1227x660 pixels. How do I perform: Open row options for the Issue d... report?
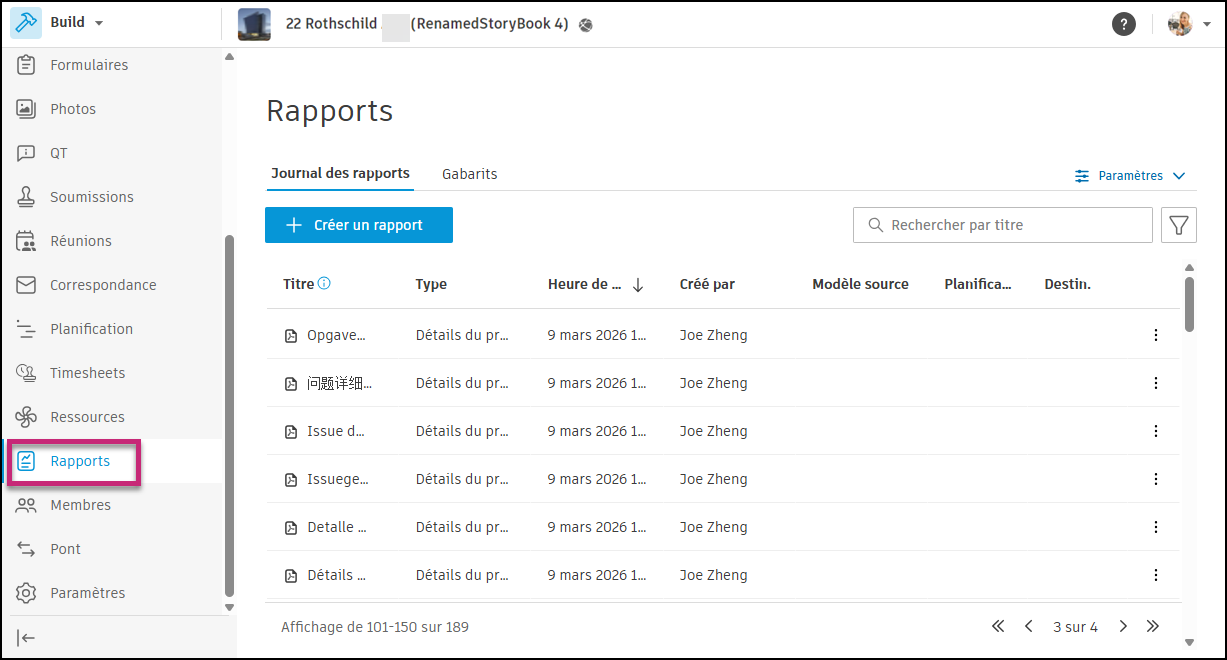pyautogui.click(x=1156, y=431)
